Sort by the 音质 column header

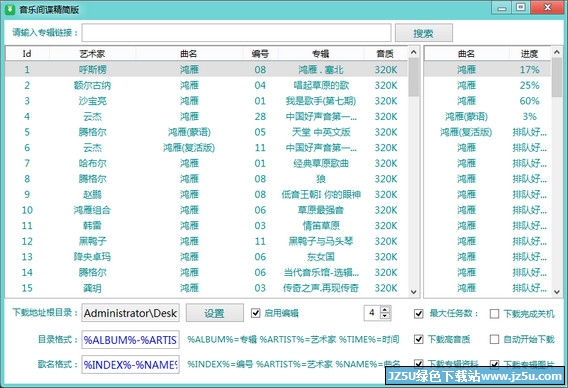(385, 54)
